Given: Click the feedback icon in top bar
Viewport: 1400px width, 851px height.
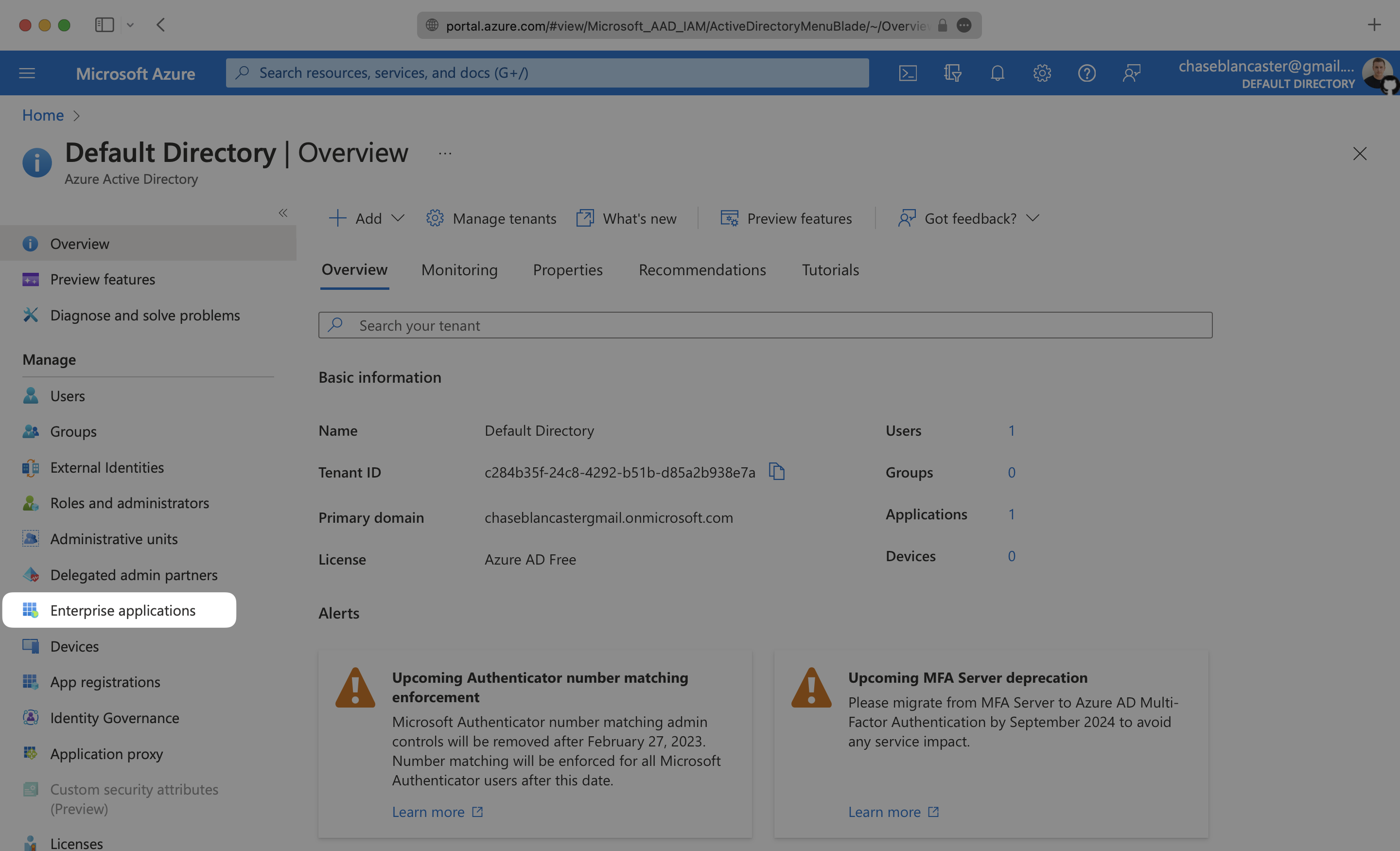Looking at the screenshot, I should [x=1131, y=73].
